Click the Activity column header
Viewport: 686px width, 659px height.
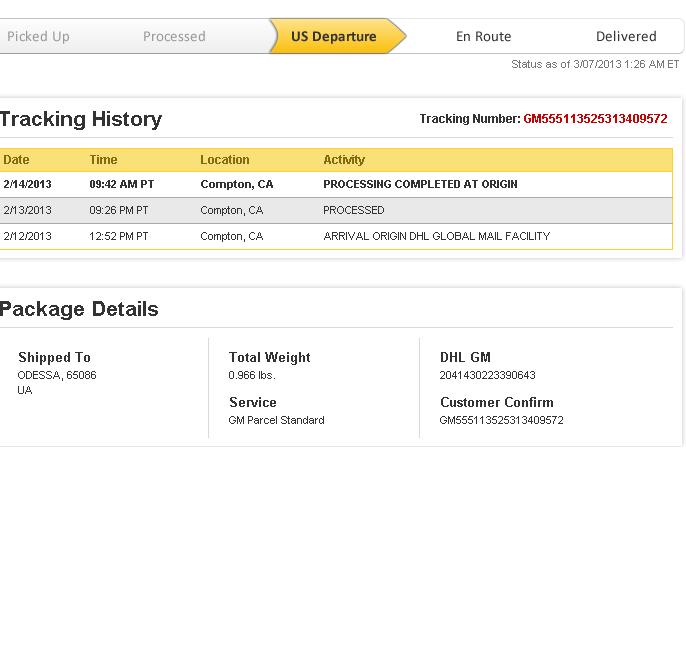(x=344, y=160)
